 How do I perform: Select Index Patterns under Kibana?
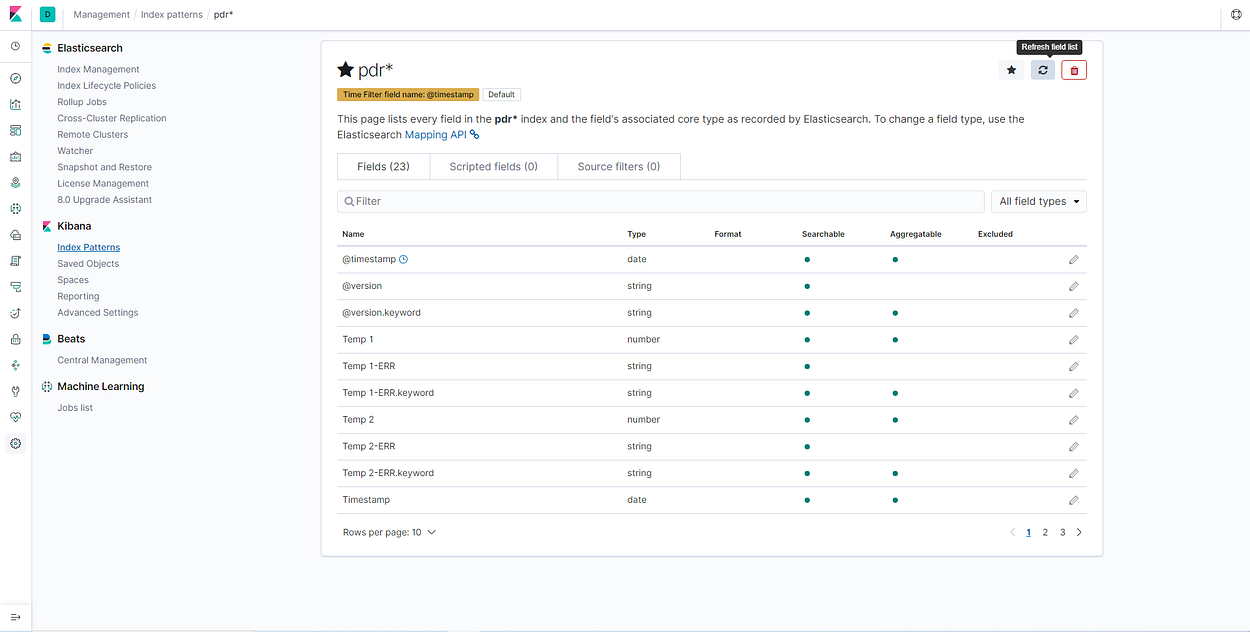point(89,247)
